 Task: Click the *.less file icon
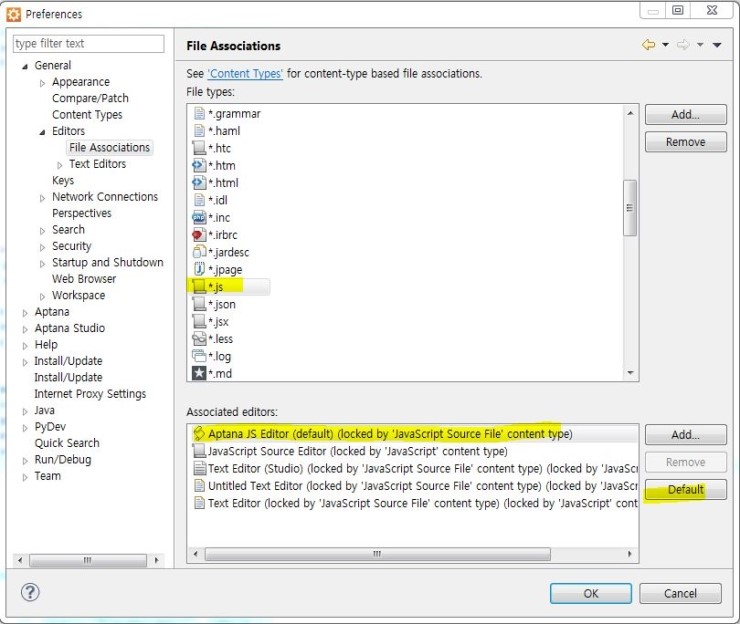click(199, 339)
